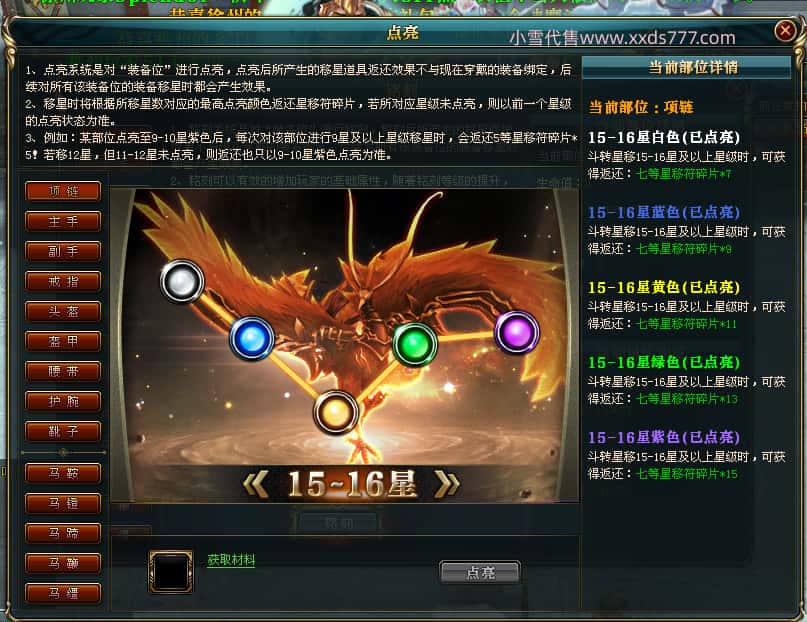Switch to the 副手 slot
This screenshot has width=807, height=622.
pos(63,251)
